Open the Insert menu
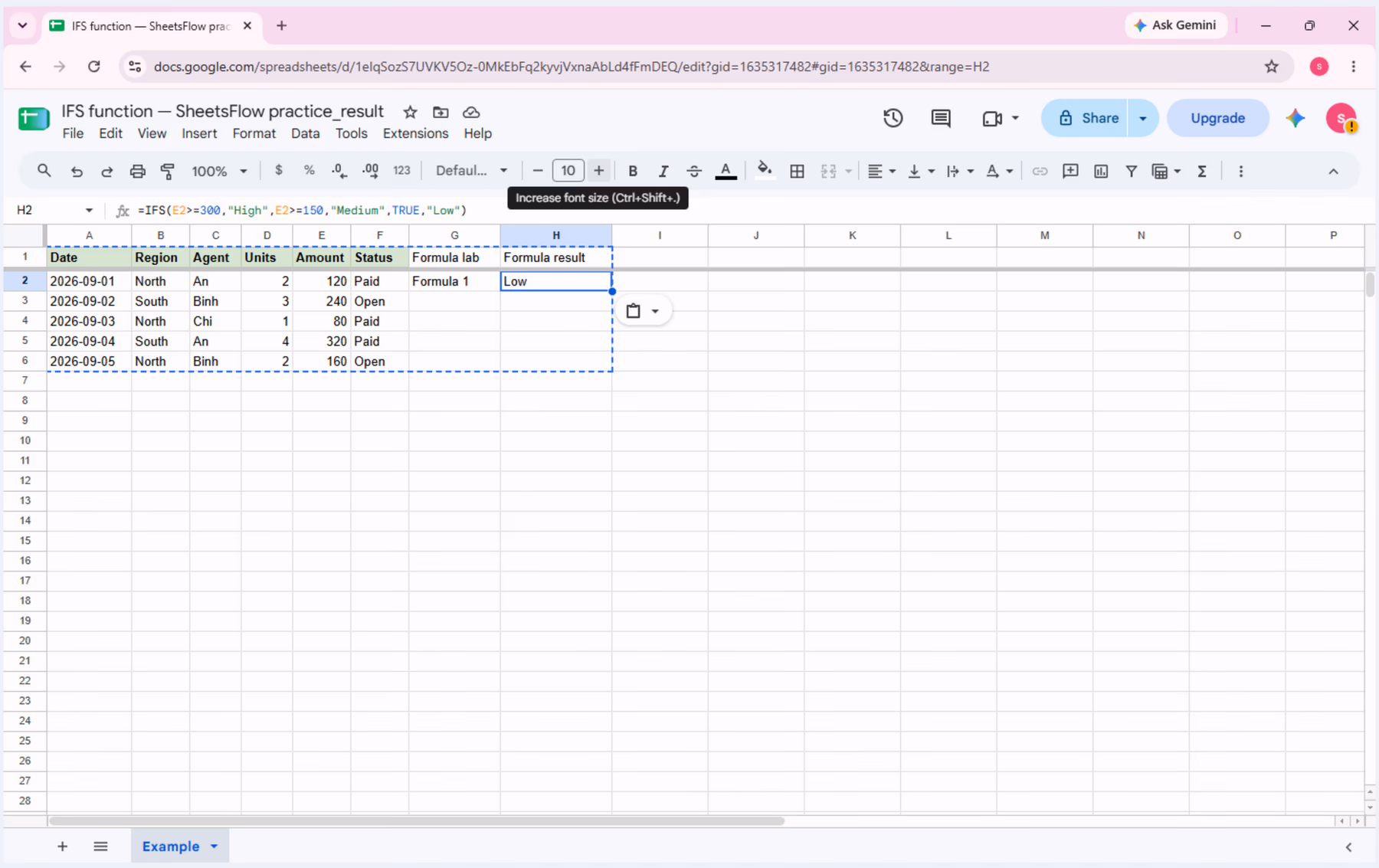1379x868 pixels. [199, 133]
